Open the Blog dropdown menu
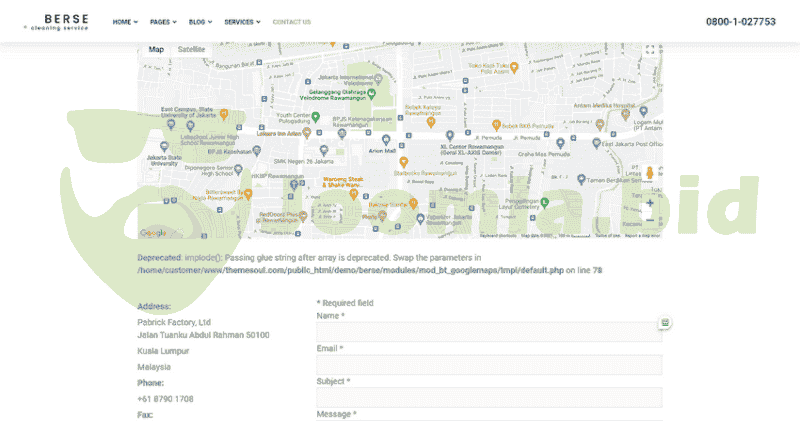800x421 pixels. 200,21
